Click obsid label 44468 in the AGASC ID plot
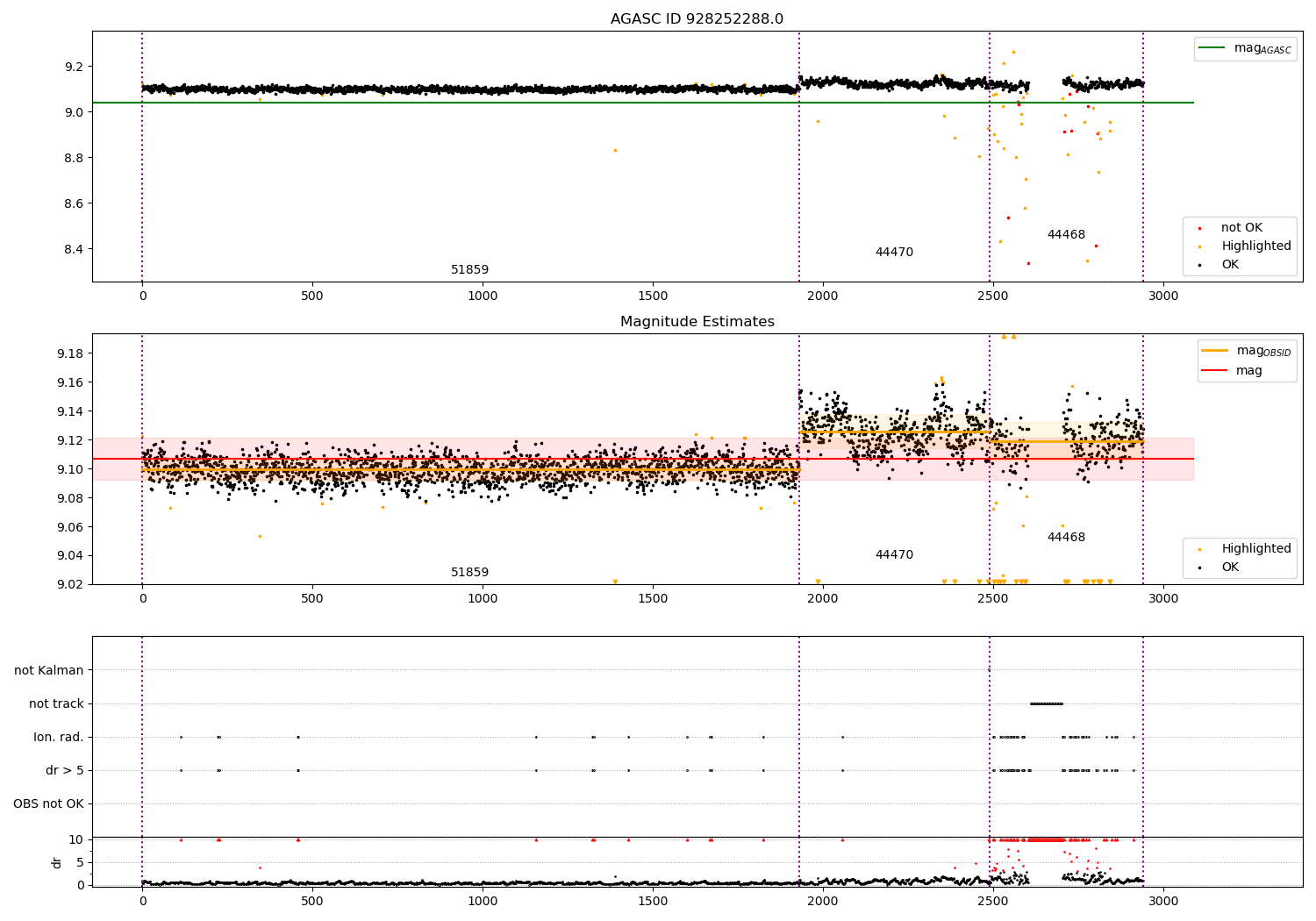Image resolution: width=1316 pixels, height=921 pixels. click(1066, 235)
